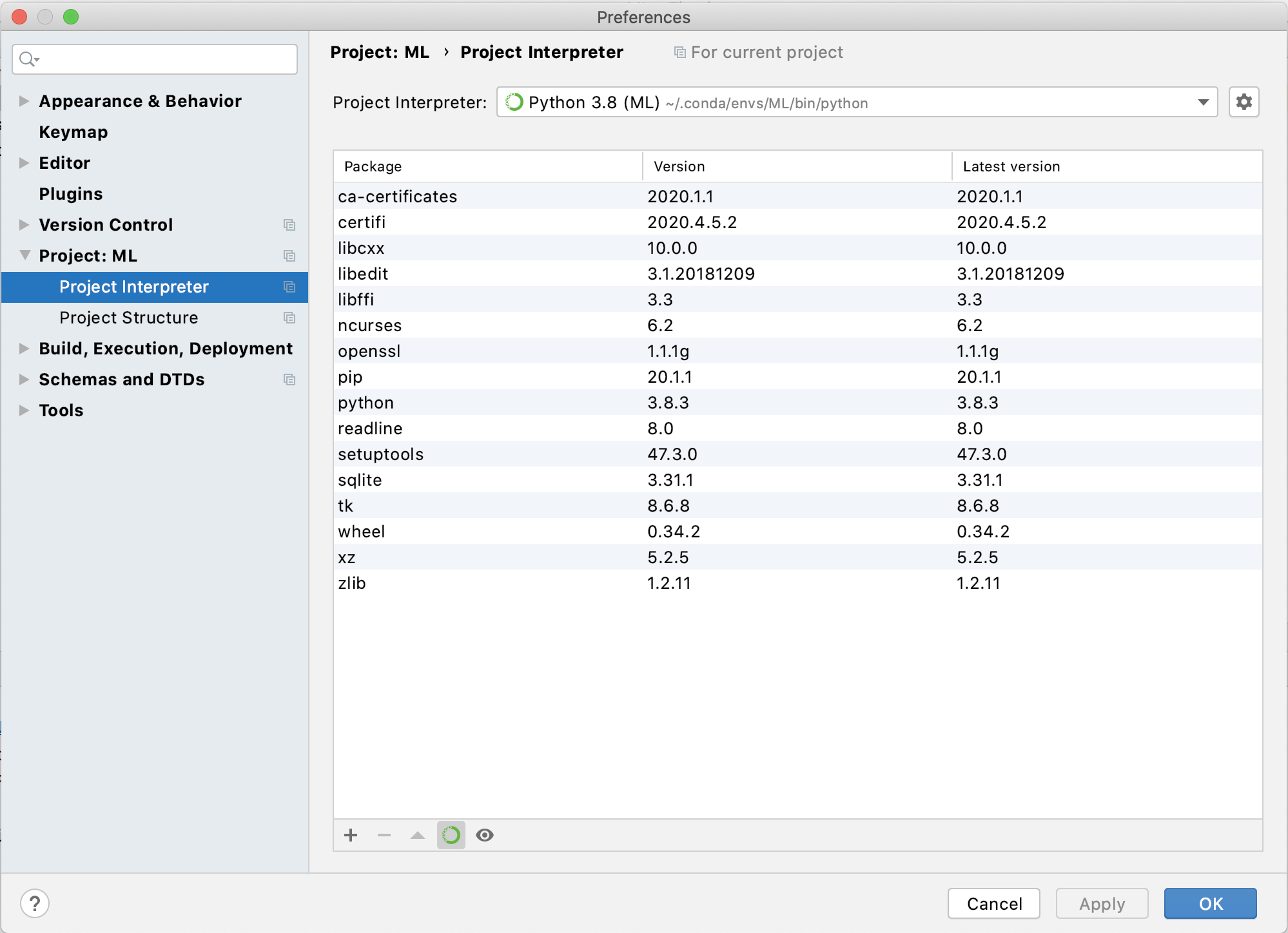The image size is (1288, 933).
Task: Click the upgrade package arrow icon
Action: tap(418, 835)
